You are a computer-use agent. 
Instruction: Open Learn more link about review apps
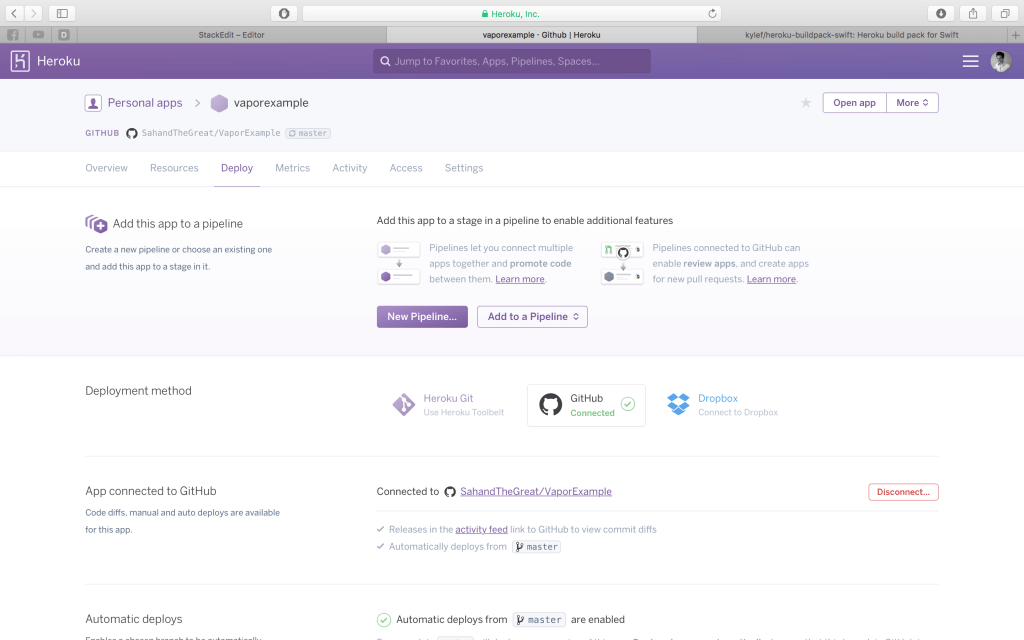(x=771, y=279)
